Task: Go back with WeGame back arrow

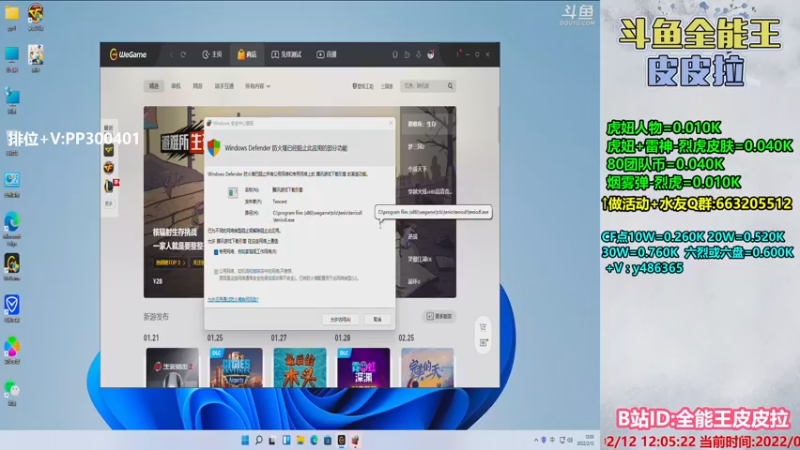Action: tap(171, 55)
